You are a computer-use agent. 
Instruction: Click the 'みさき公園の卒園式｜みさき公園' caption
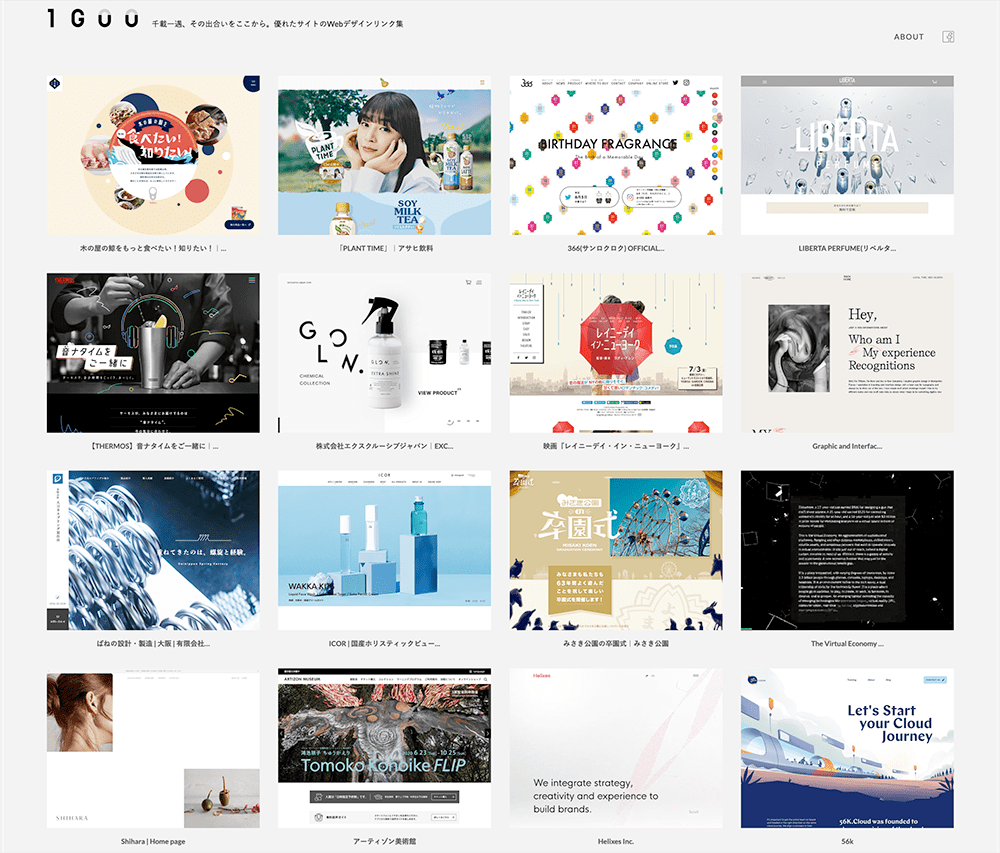[616, 644]
